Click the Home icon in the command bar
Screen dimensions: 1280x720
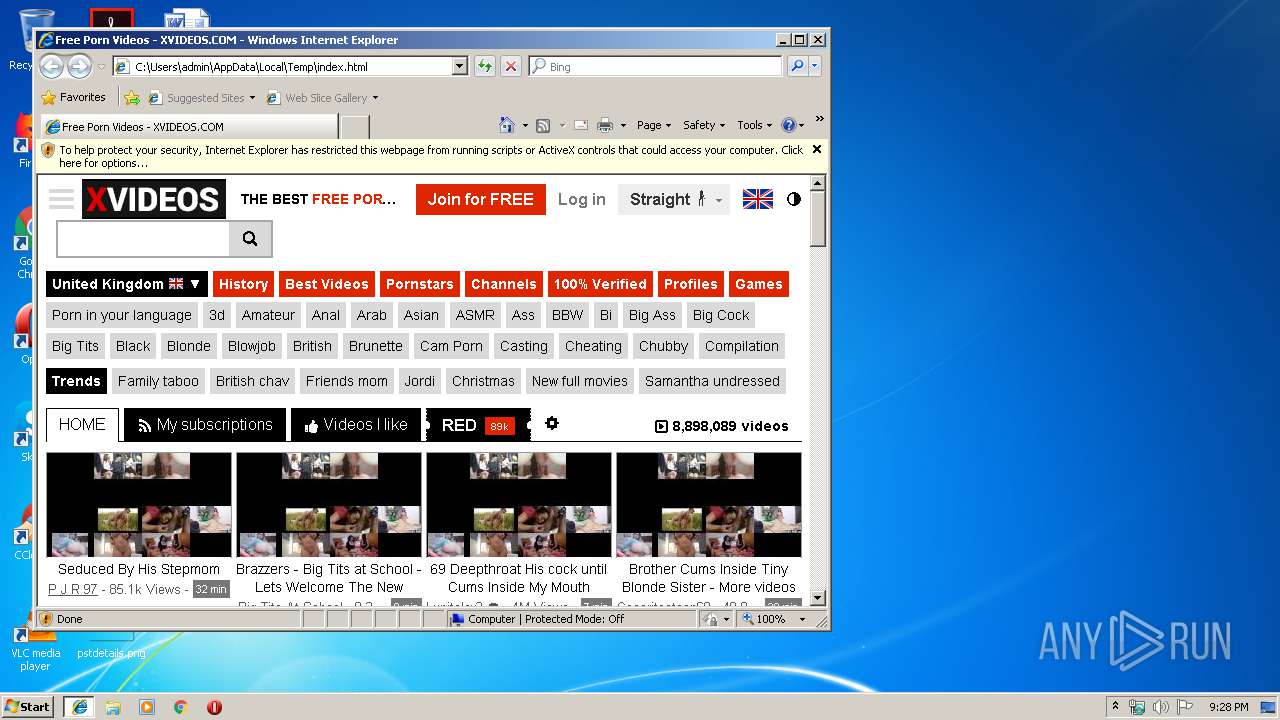coord(508,125)
